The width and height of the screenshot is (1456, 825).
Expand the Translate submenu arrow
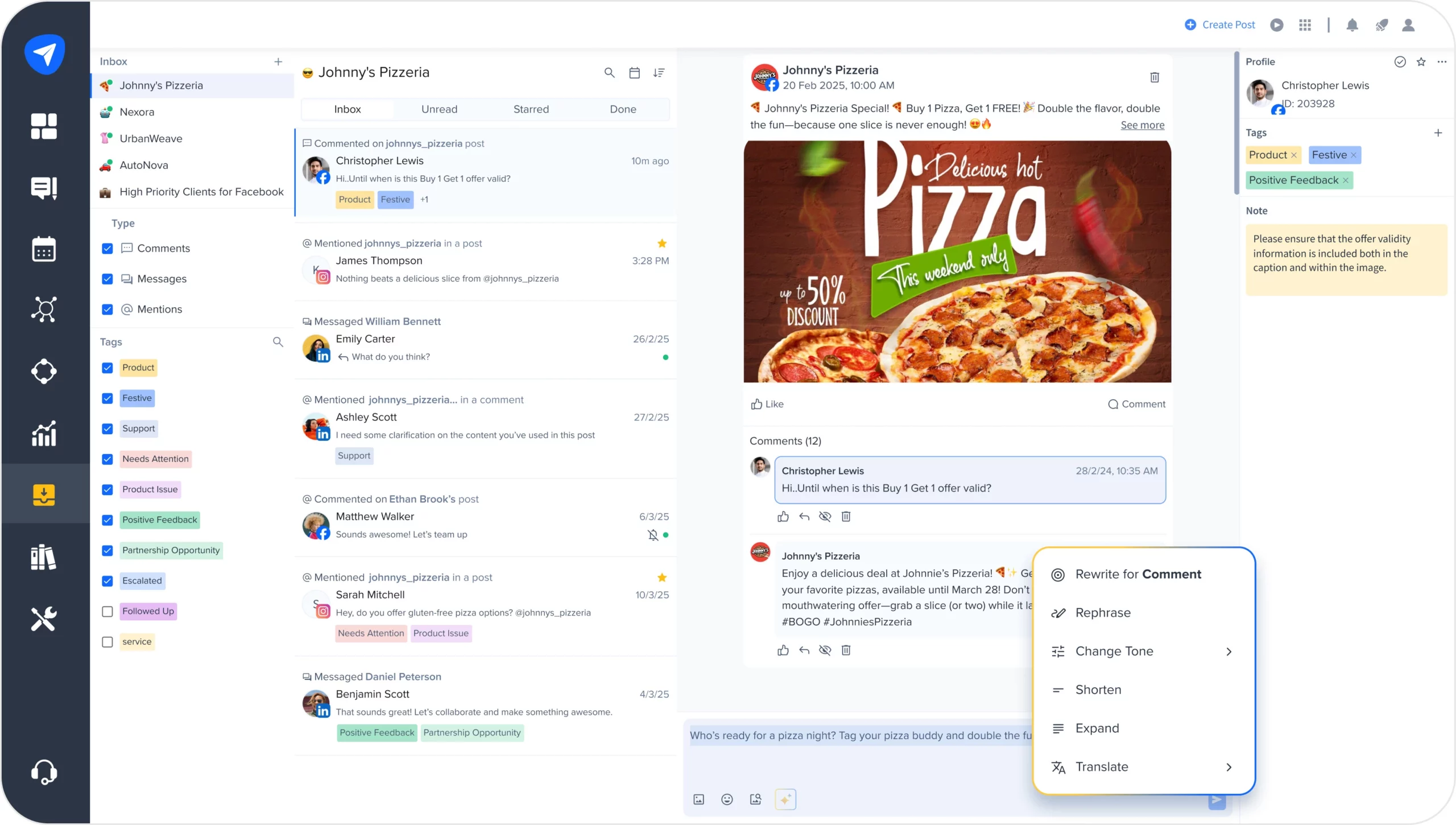tap(1228, 767)
